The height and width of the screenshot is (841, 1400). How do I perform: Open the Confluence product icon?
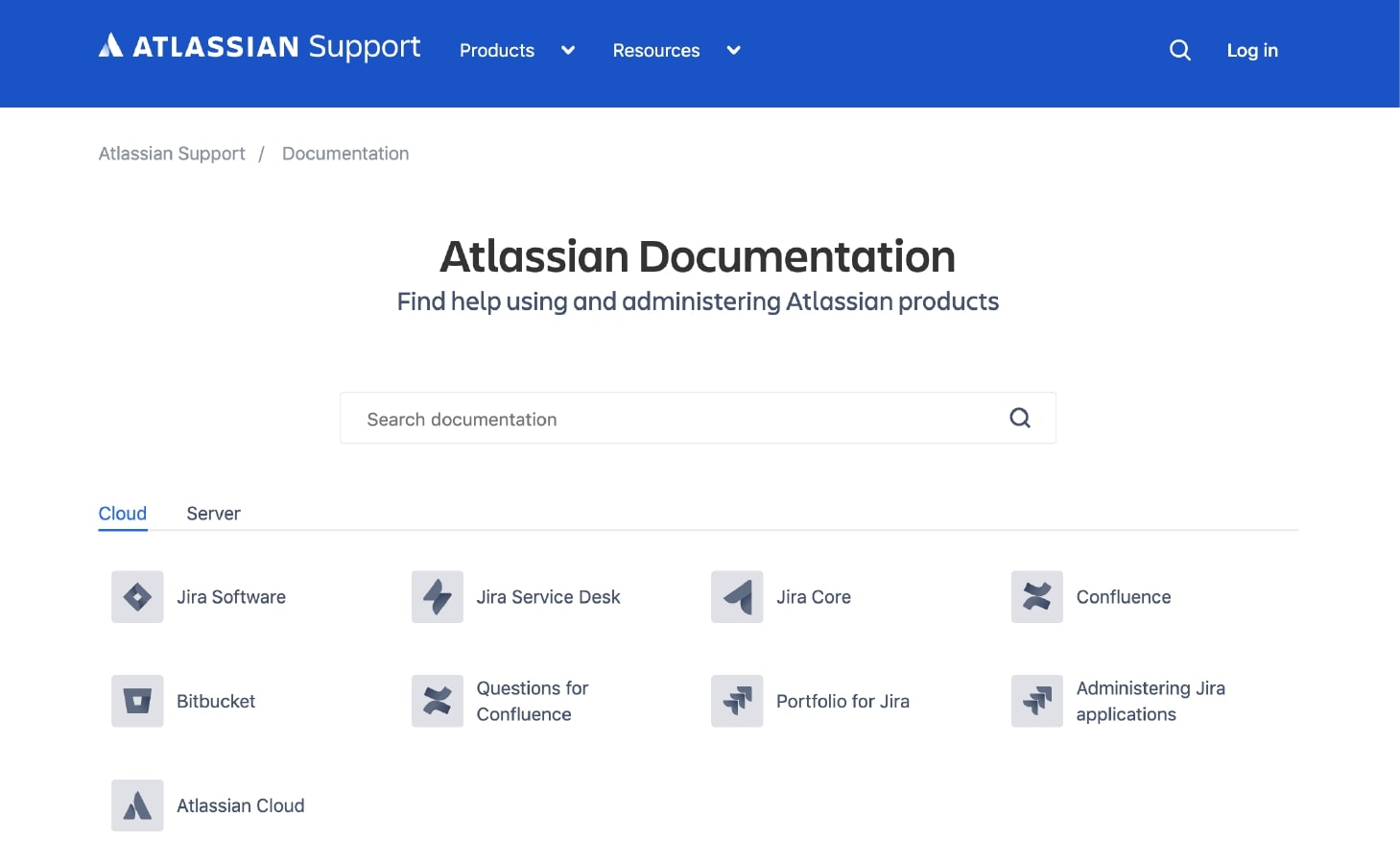click(x=1037, y=597)
